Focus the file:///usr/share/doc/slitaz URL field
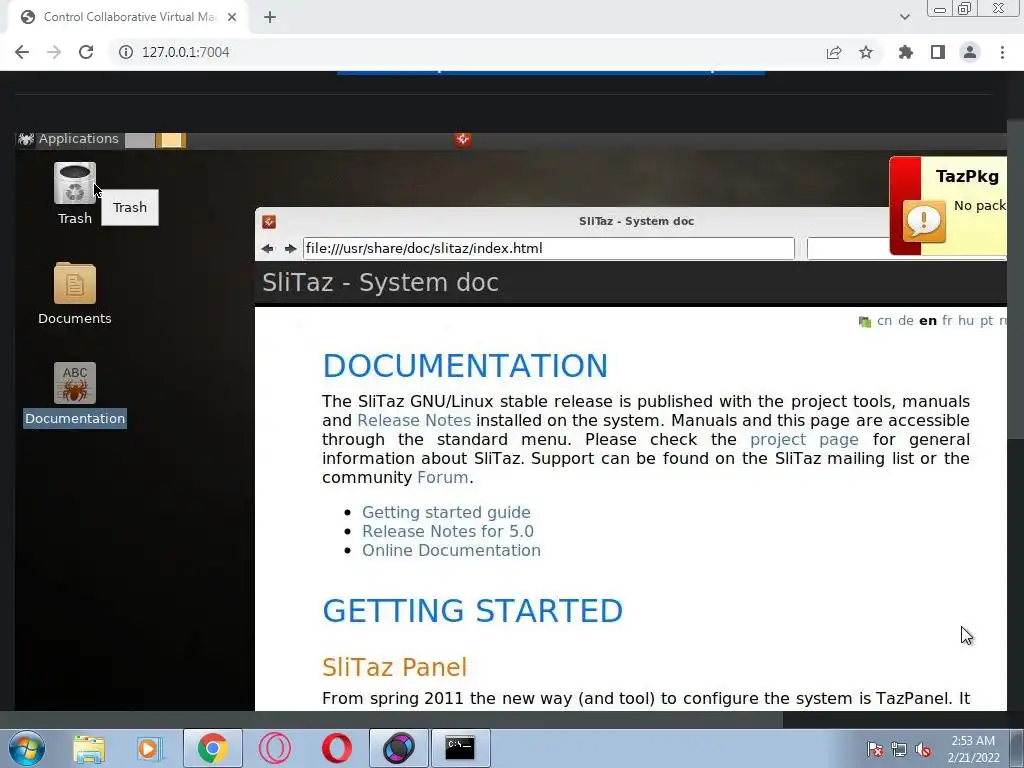 click(549, 248)
